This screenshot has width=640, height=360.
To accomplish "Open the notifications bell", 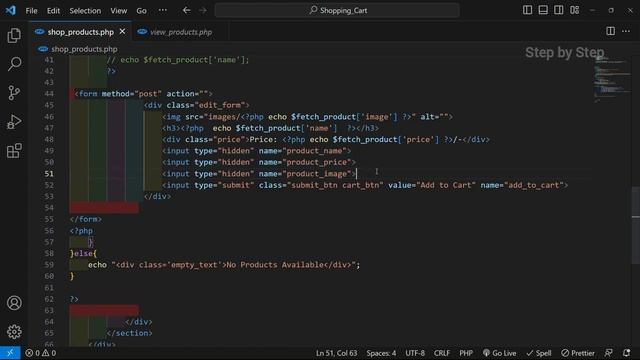I will coord(627,353).
